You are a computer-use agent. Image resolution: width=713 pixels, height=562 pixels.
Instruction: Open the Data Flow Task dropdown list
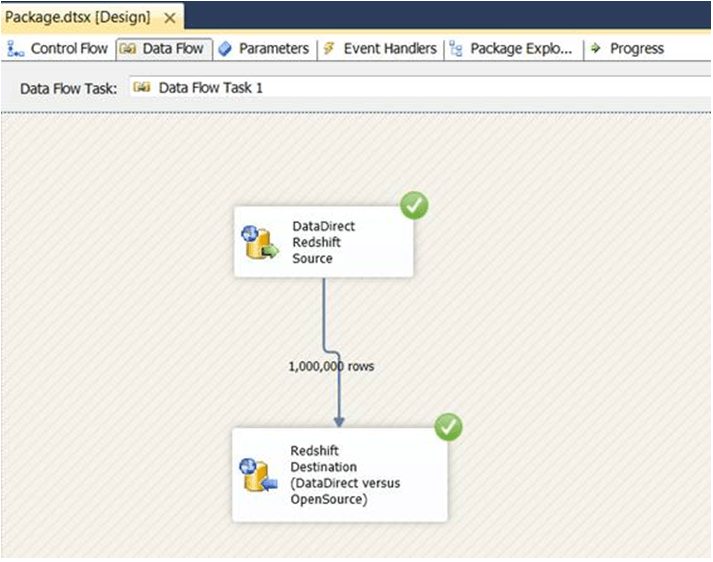pos(400,88)
